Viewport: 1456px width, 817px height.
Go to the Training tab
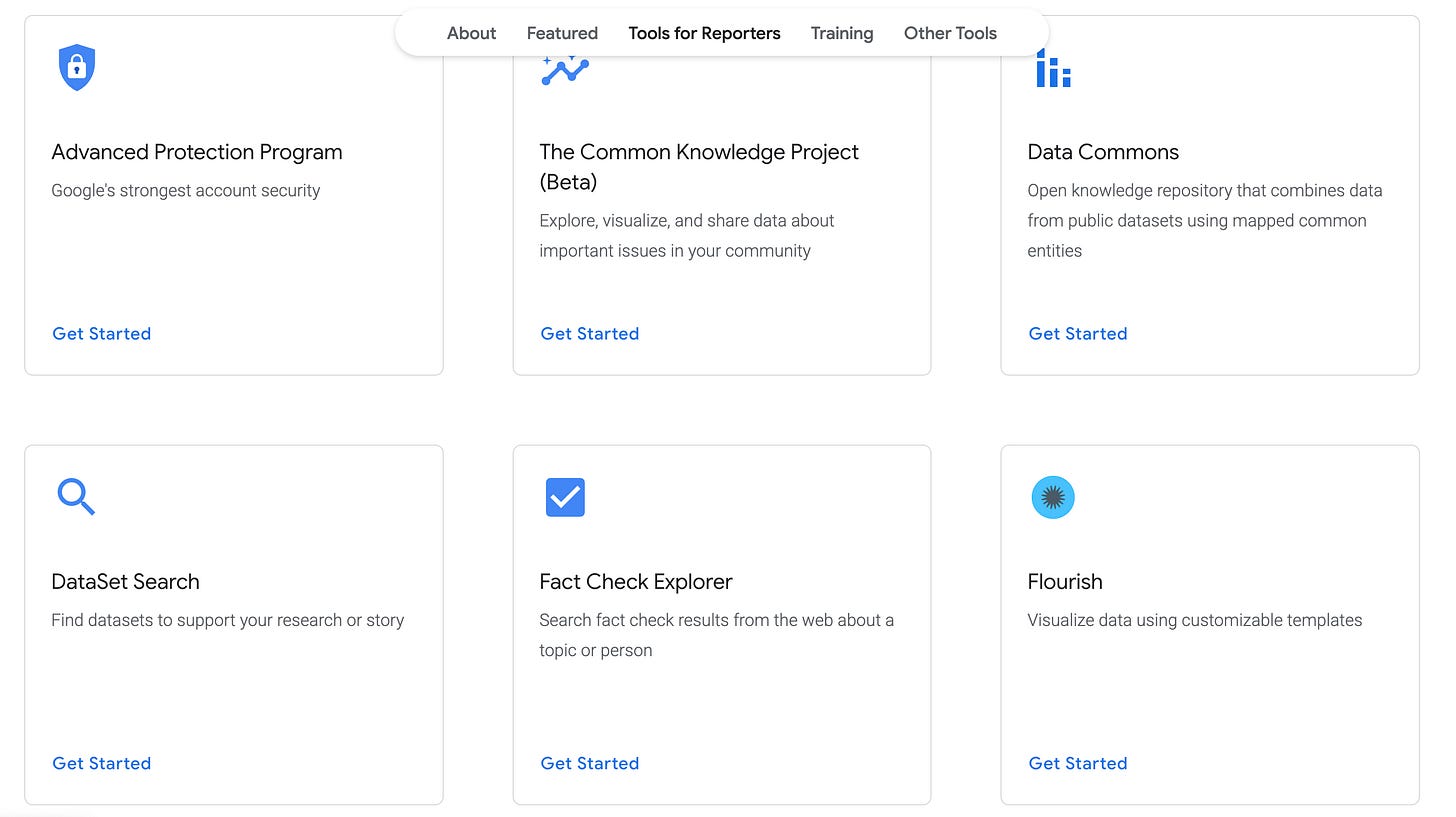click(842, 33)
